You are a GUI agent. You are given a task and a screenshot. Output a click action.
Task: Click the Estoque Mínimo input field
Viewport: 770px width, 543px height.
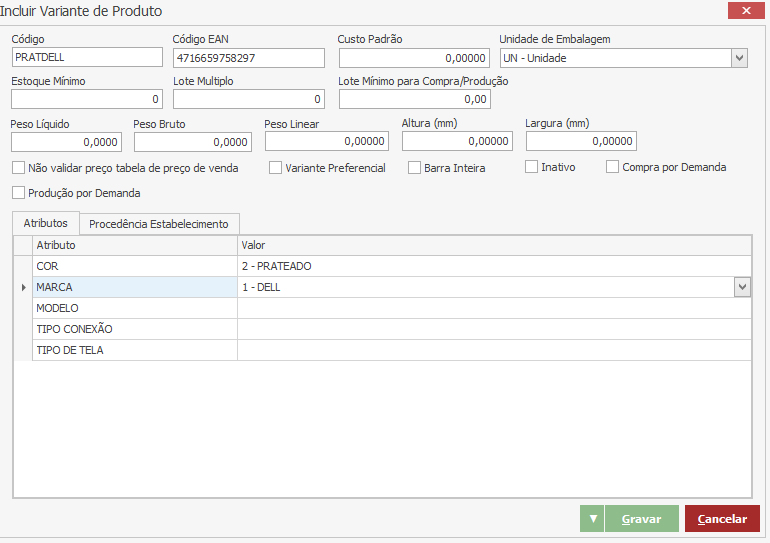pos(87,99)
